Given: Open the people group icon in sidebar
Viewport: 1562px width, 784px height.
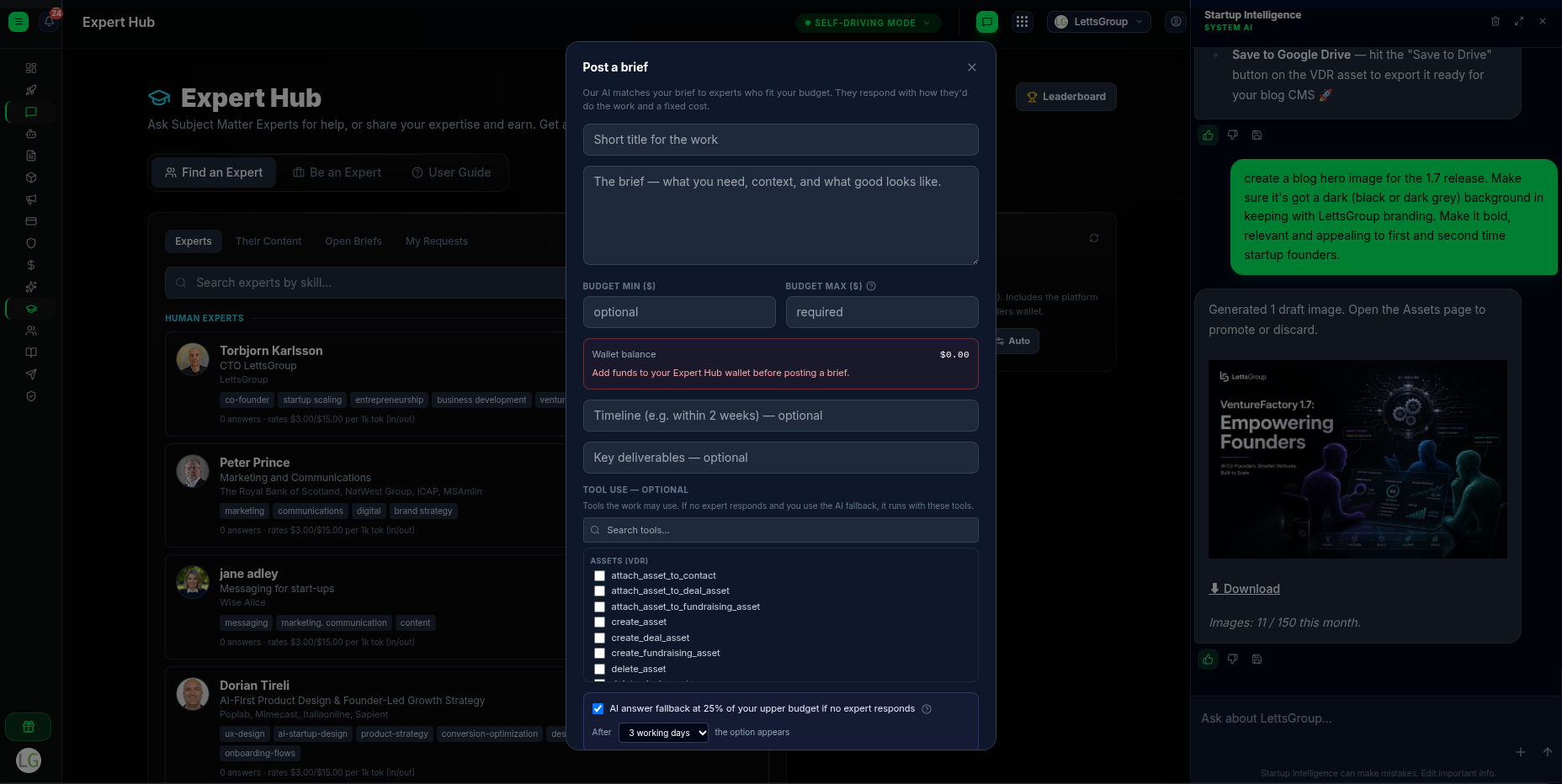Looking at the screenshot, I should 31,331.
